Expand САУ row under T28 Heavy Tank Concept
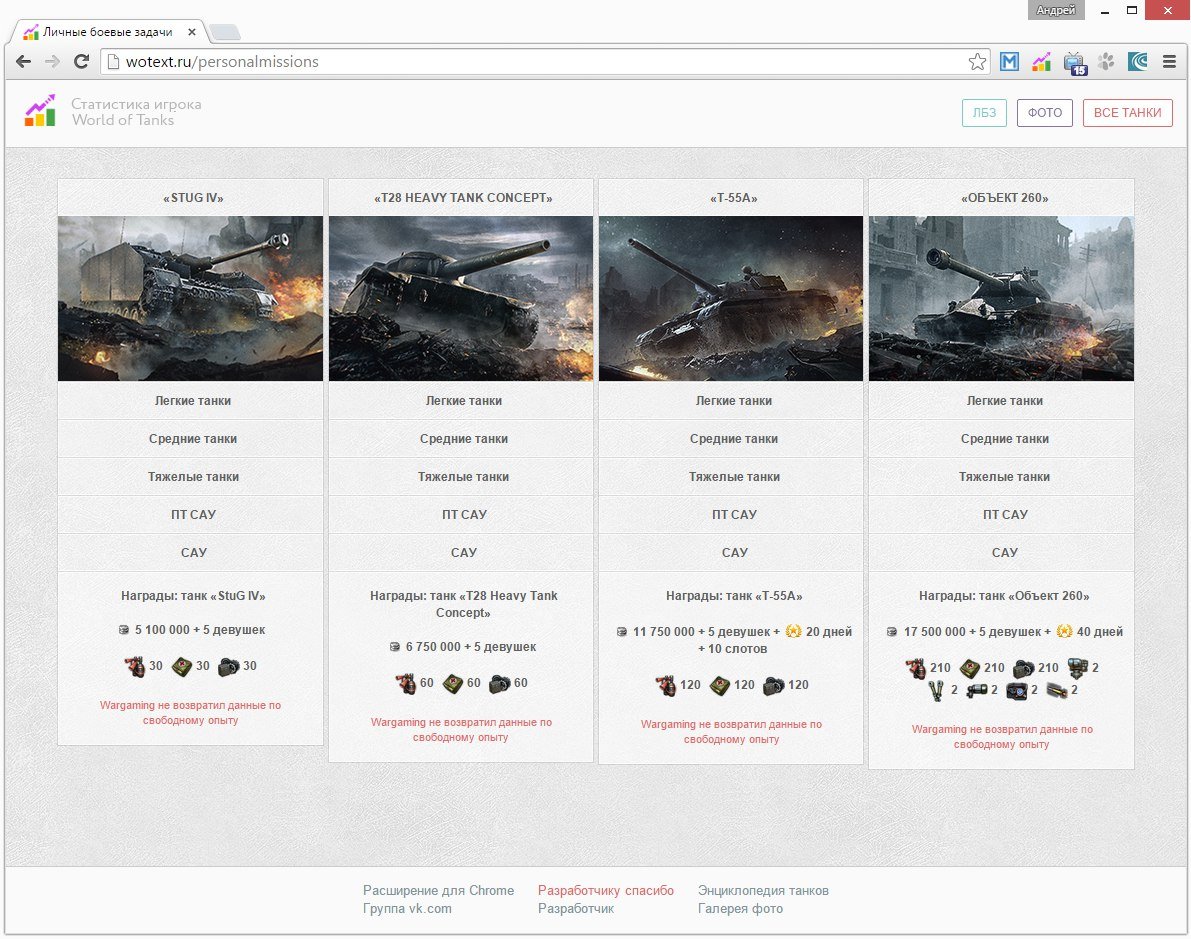The image size is (1191, 939). [x=461, y=552]
